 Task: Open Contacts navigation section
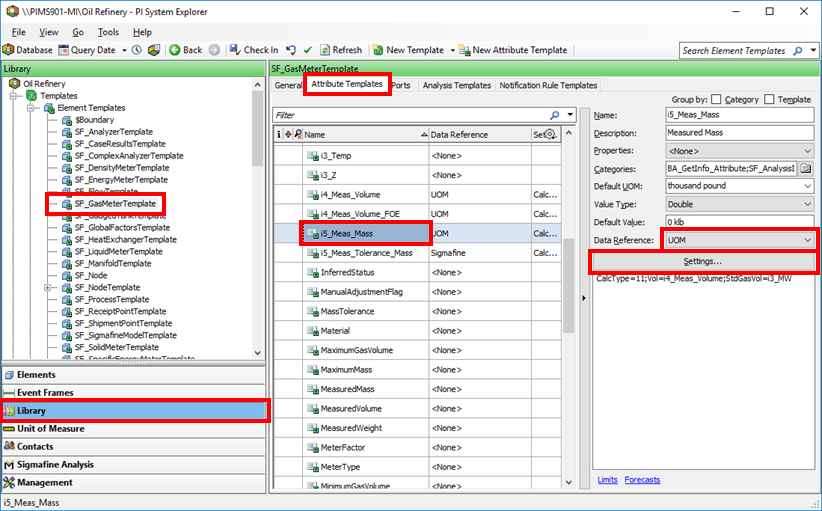(134, 447)
